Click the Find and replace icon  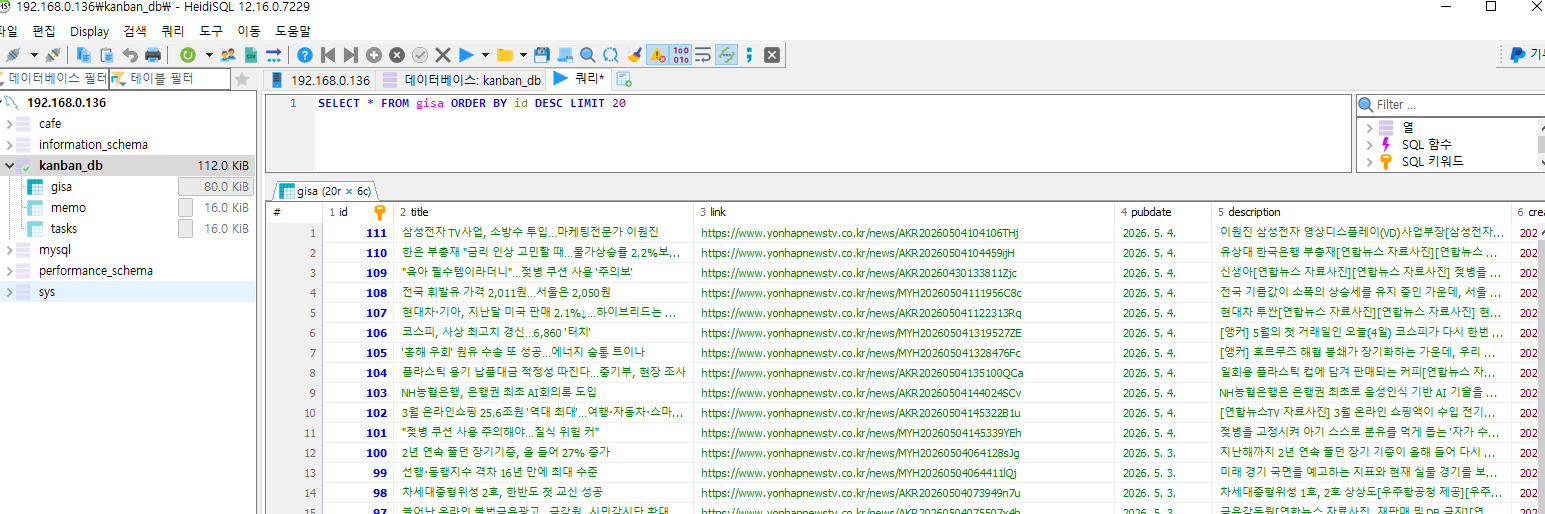pos(610,55)
